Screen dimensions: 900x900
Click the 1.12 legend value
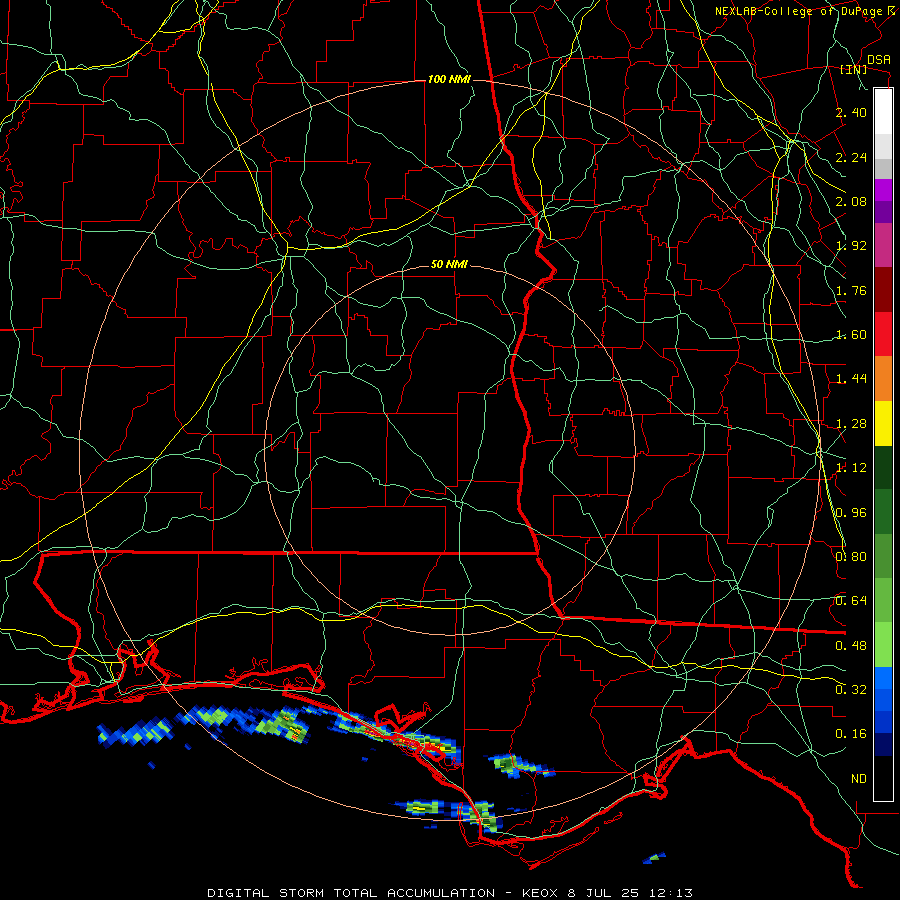coord(851,468)
